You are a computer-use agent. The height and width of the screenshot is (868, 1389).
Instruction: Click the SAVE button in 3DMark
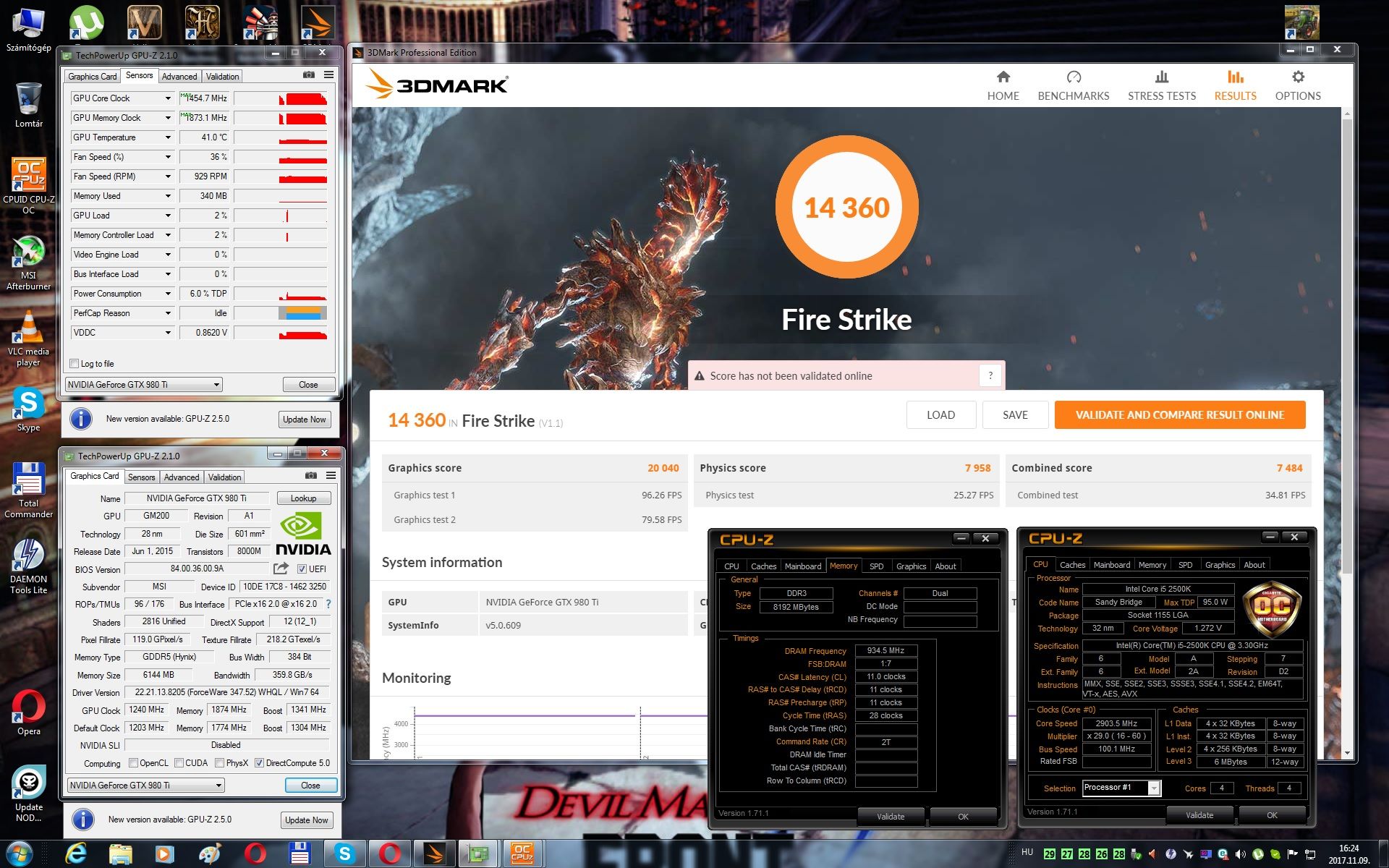coord(1015,415)
